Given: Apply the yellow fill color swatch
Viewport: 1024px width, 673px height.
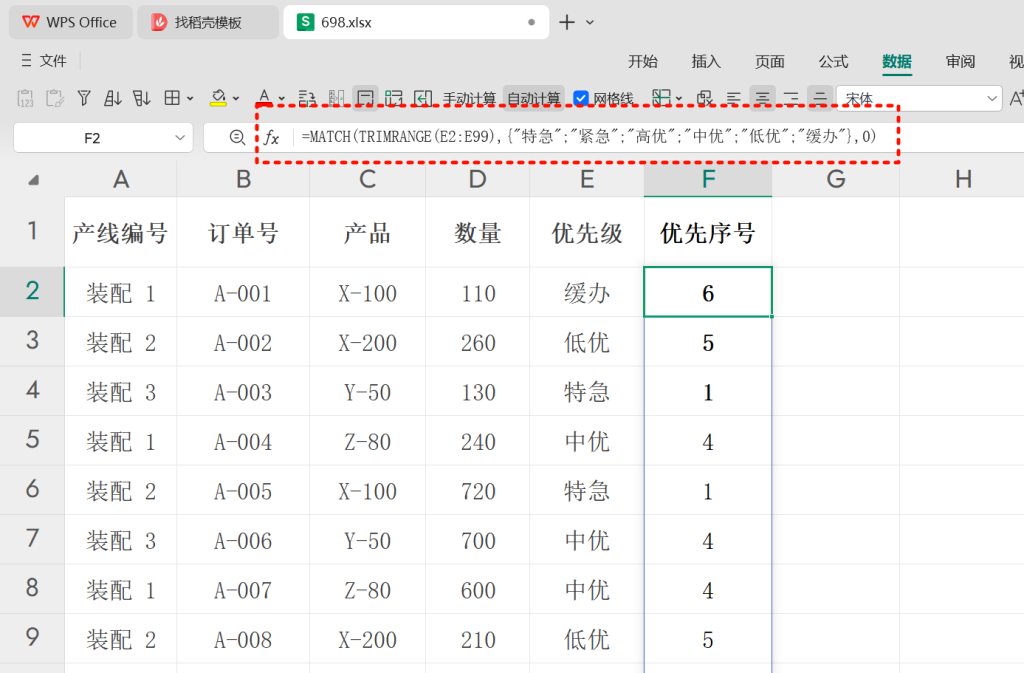Looking at the screenshot, I should pos(218,99).
